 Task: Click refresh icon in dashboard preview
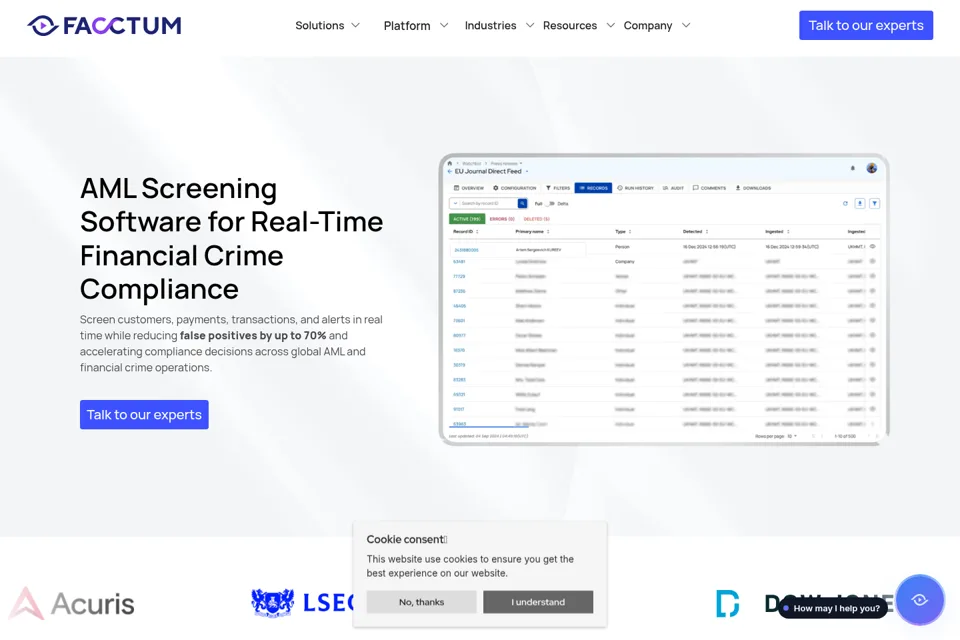coord(846,203)
